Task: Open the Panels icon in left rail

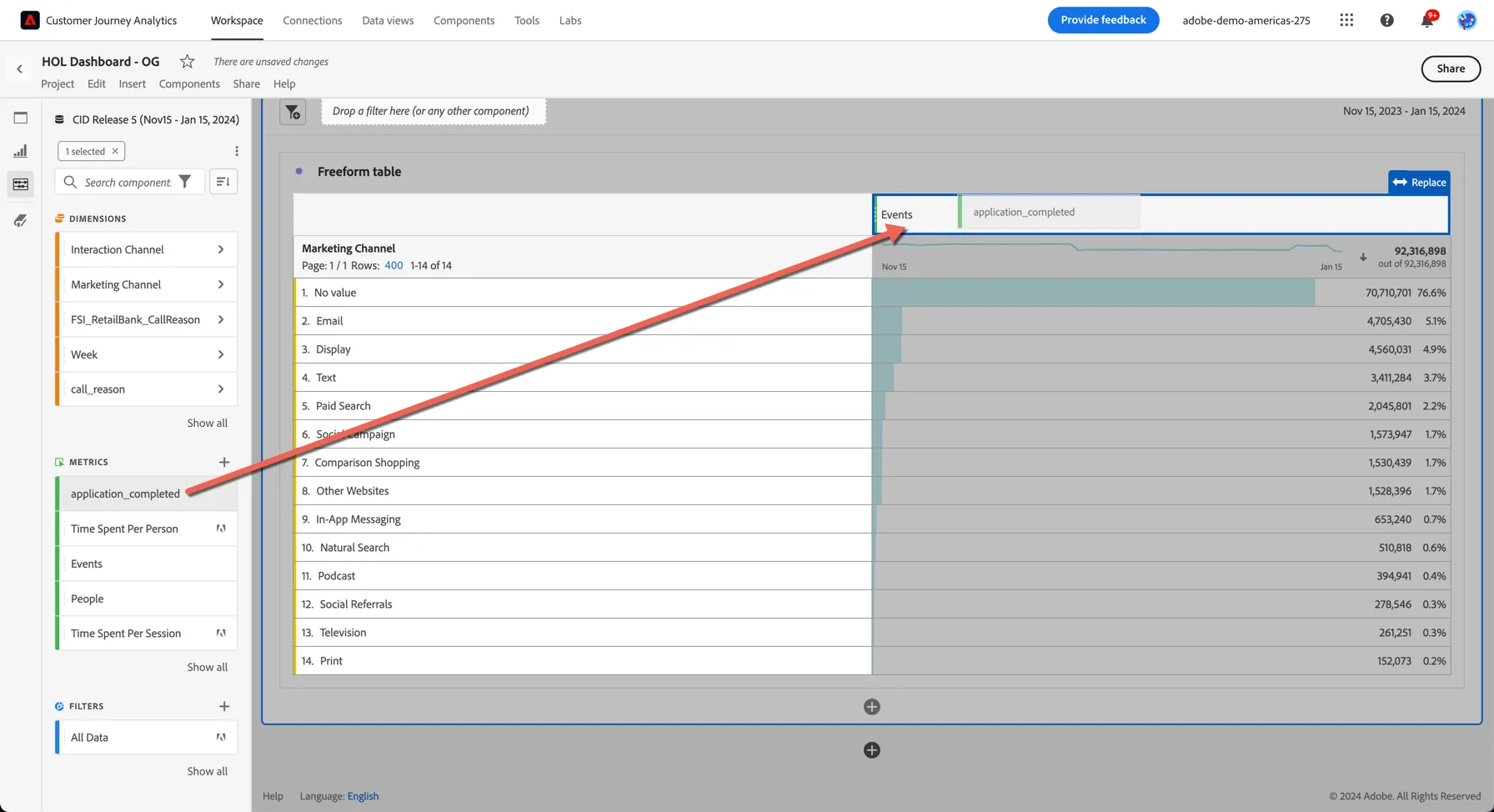Action: click(x=21, y=118)
